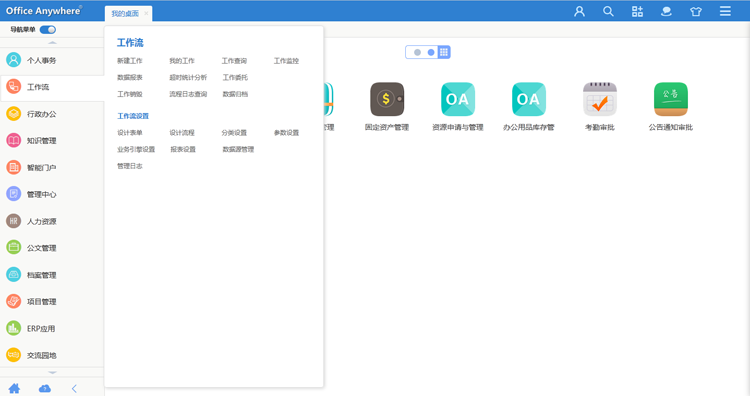
Task: Open 数据报表 in workflow menu
Action: point(130,77)
